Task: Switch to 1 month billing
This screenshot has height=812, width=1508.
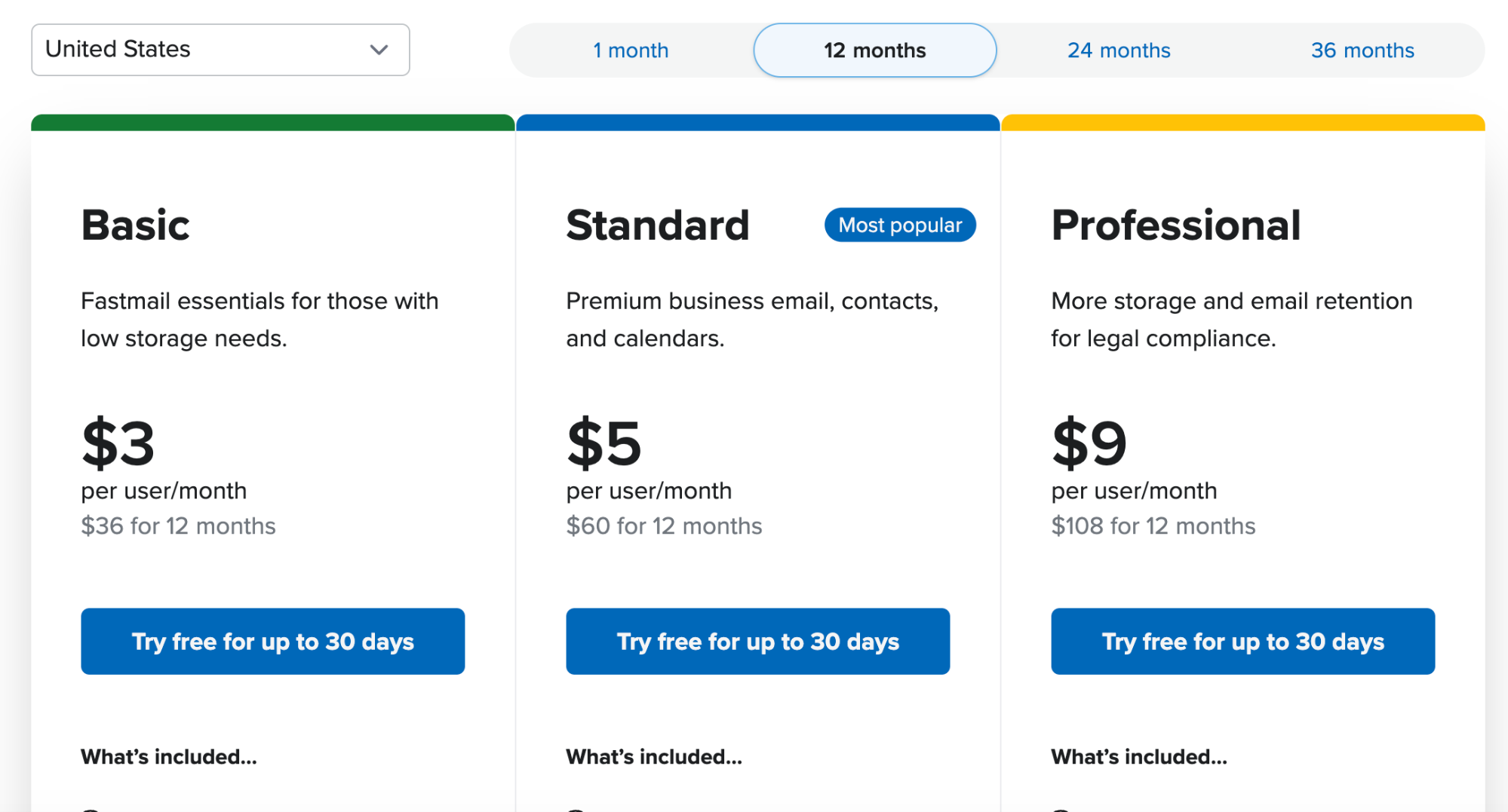Action: point(631,50)
